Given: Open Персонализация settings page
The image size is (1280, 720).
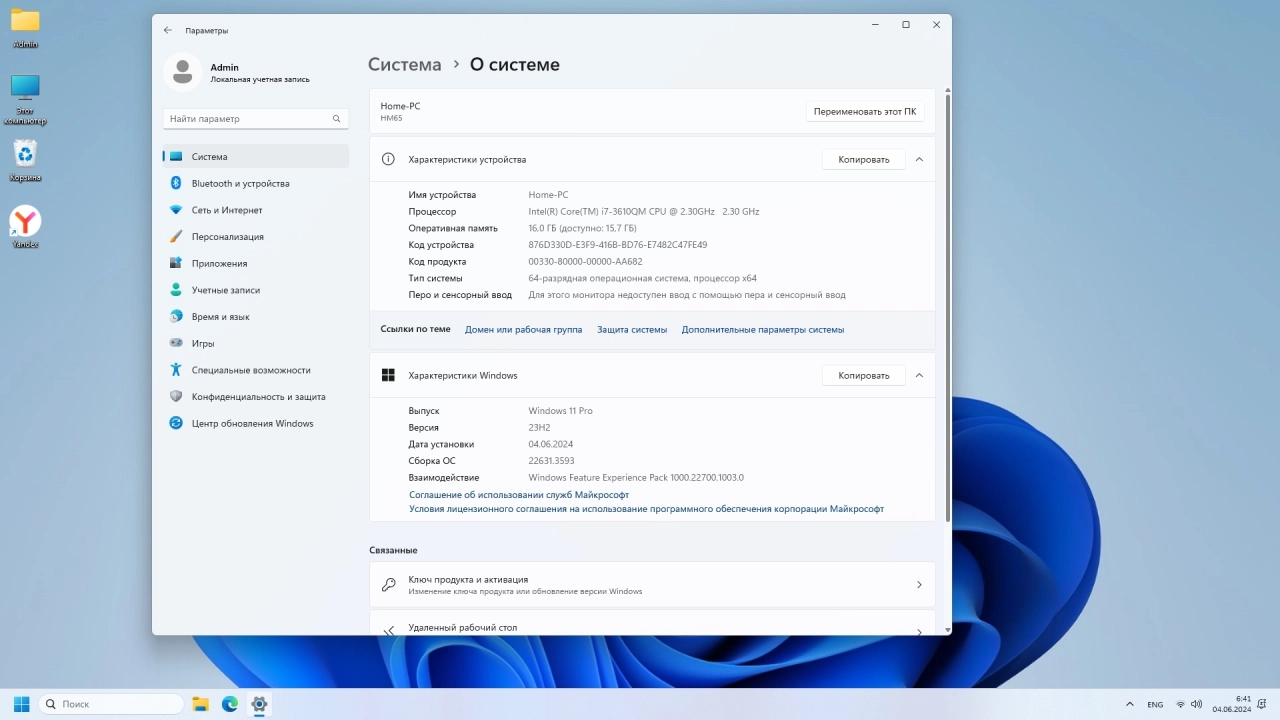Looking at the screenshot, I should (256, 237).
